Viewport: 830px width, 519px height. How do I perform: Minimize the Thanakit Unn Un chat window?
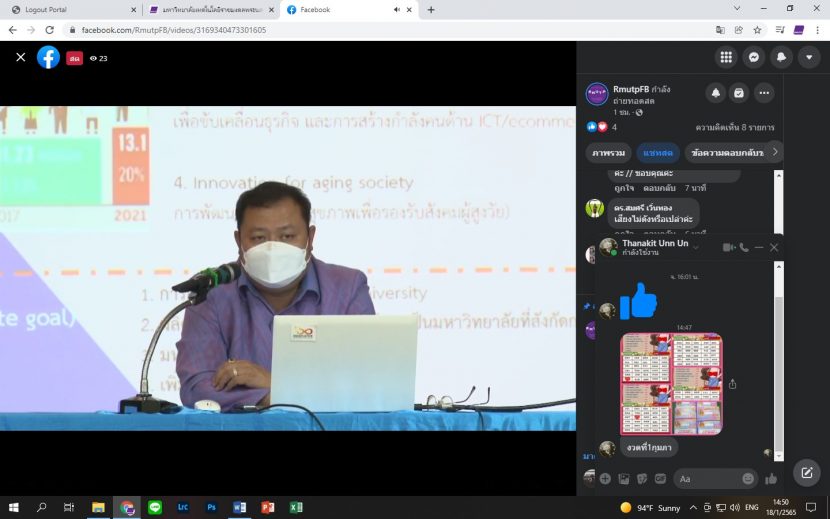(759, 247)
